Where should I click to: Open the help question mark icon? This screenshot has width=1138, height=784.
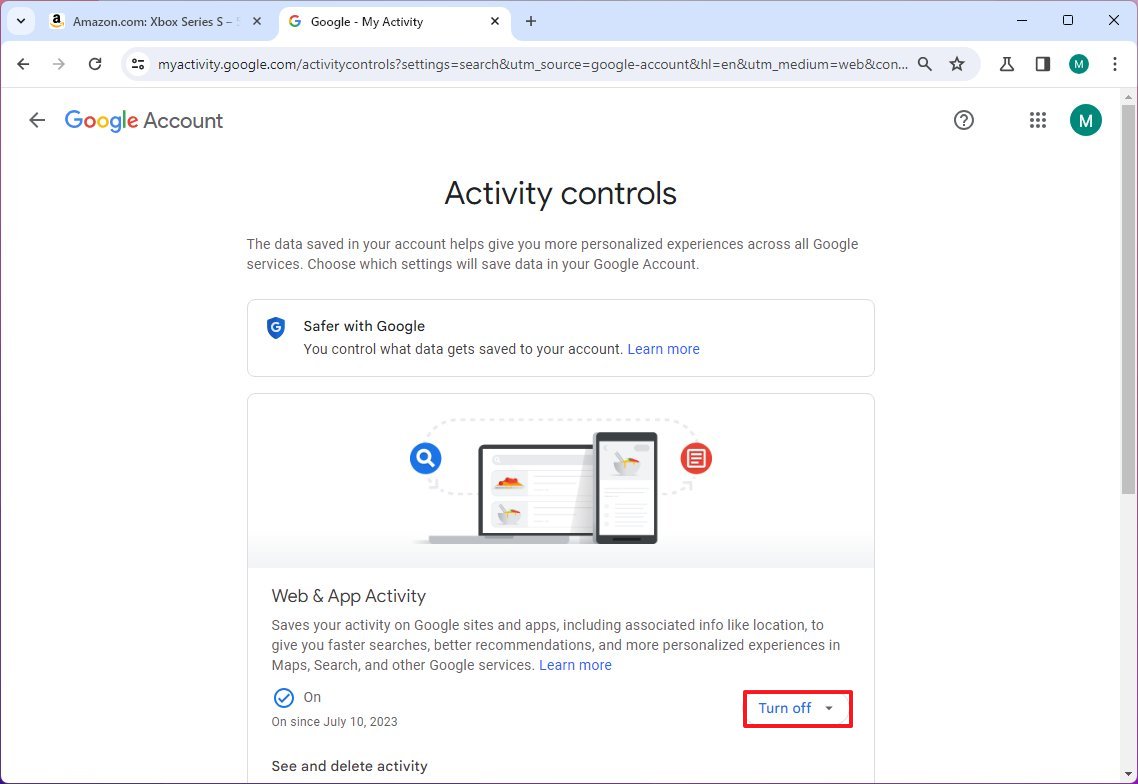(x=964, y=120)
